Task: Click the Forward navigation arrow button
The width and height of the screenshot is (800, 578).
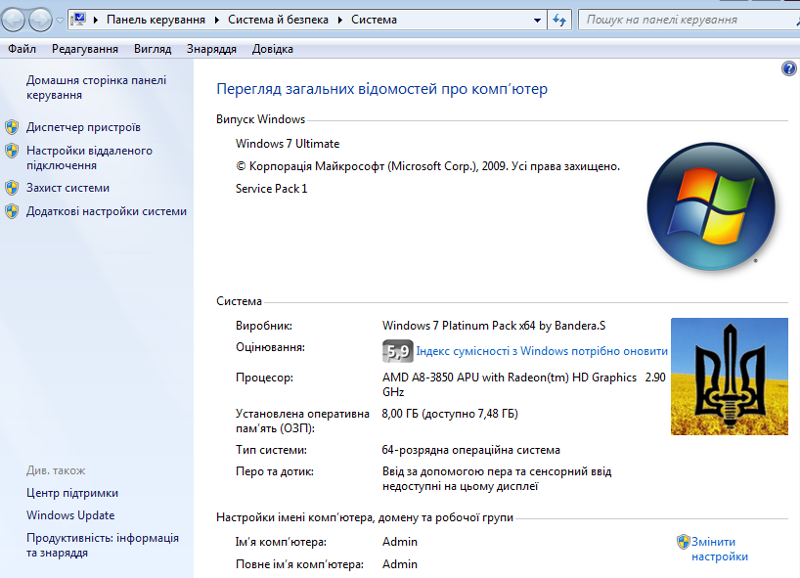Action: click(40, 20)
